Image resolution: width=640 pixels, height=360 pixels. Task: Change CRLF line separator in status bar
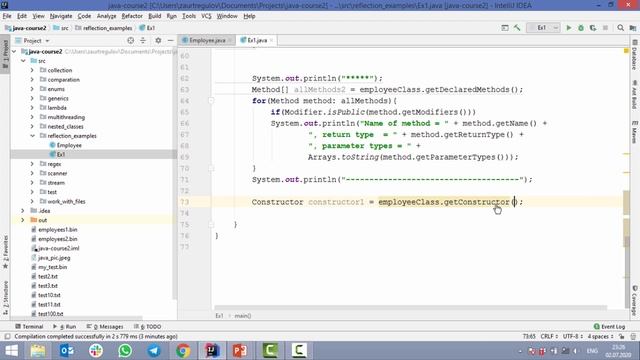point(549,337)
